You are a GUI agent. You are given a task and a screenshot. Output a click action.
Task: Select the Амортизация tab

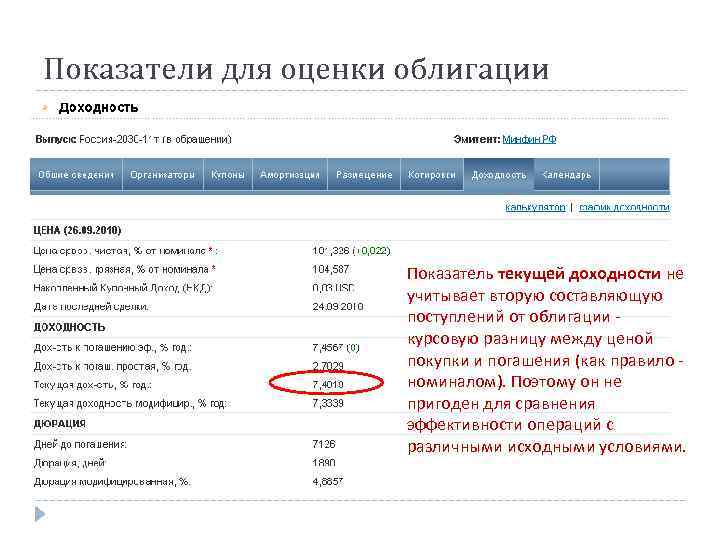(x=290, y=175)
